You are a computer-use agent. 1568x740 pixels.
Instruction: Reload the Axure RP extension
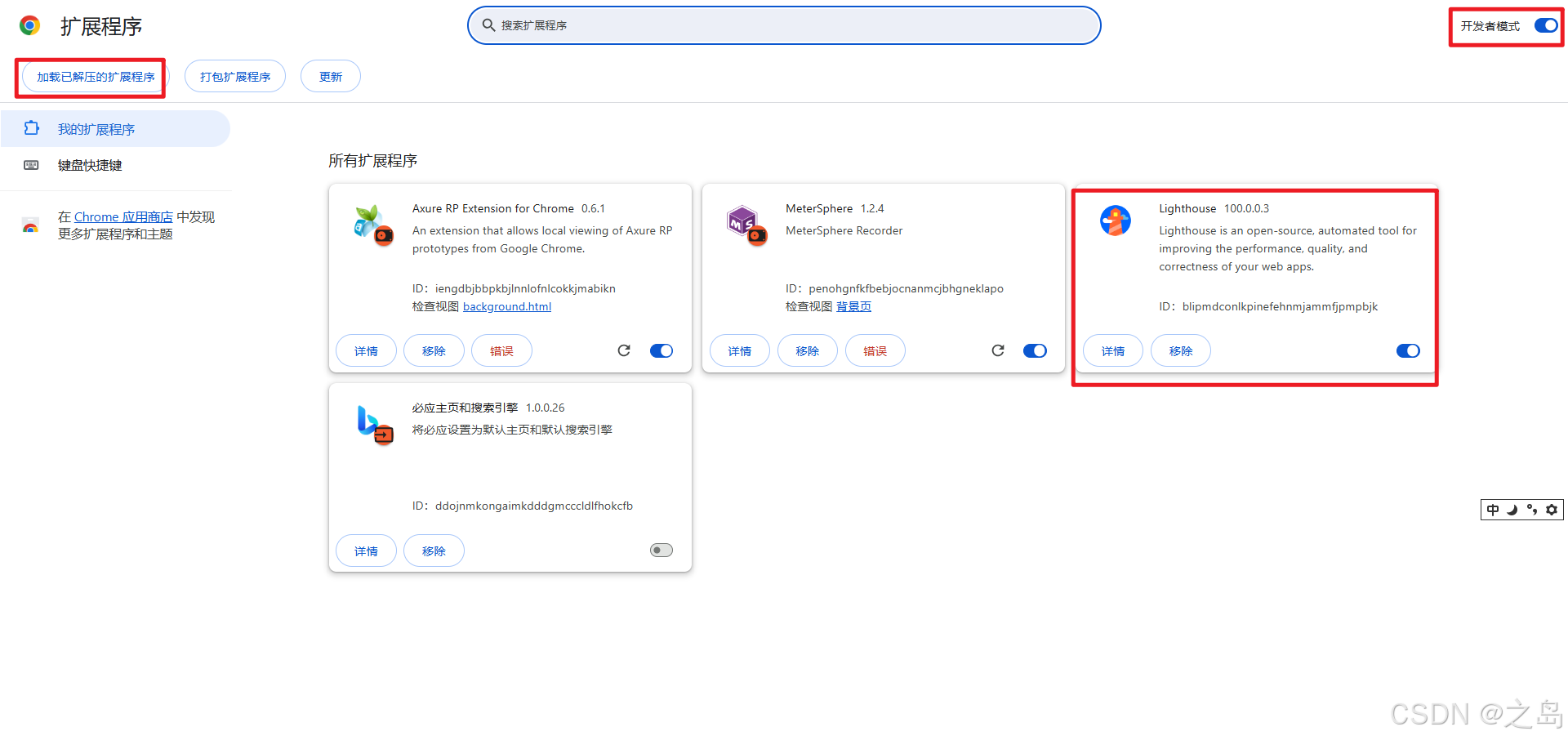[624, 350]
